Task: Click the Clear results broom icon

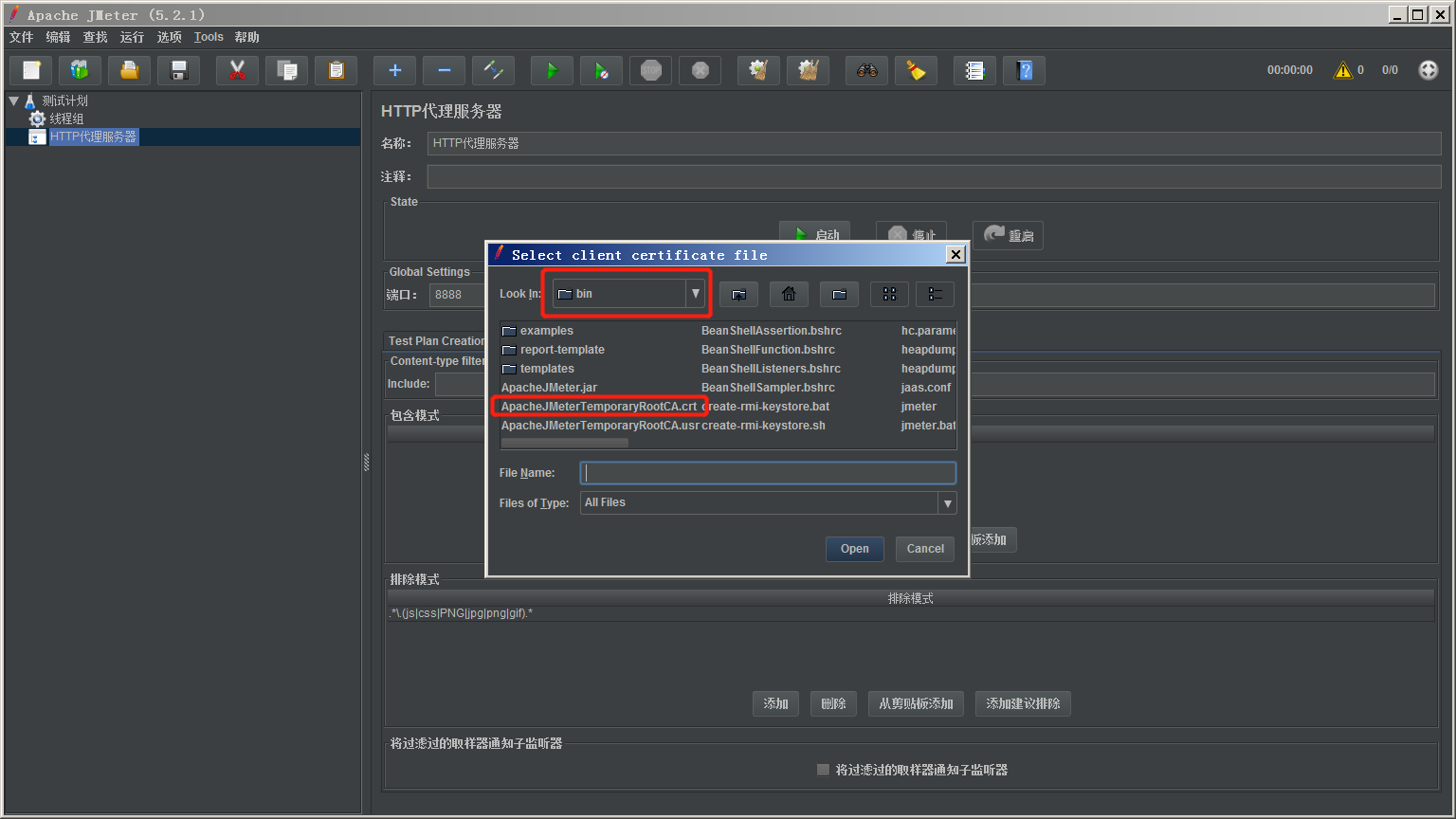Action: pos(758,70)
